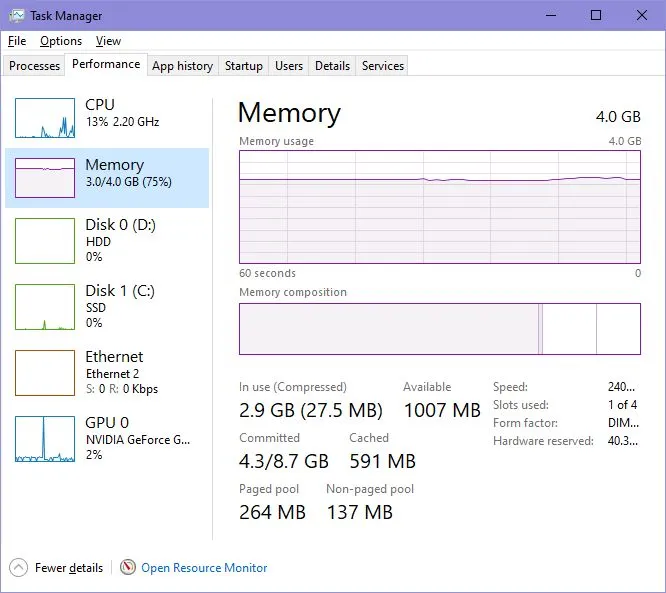Click the Ethernet 2 label
666x593 pixels.
click(113, 374)
